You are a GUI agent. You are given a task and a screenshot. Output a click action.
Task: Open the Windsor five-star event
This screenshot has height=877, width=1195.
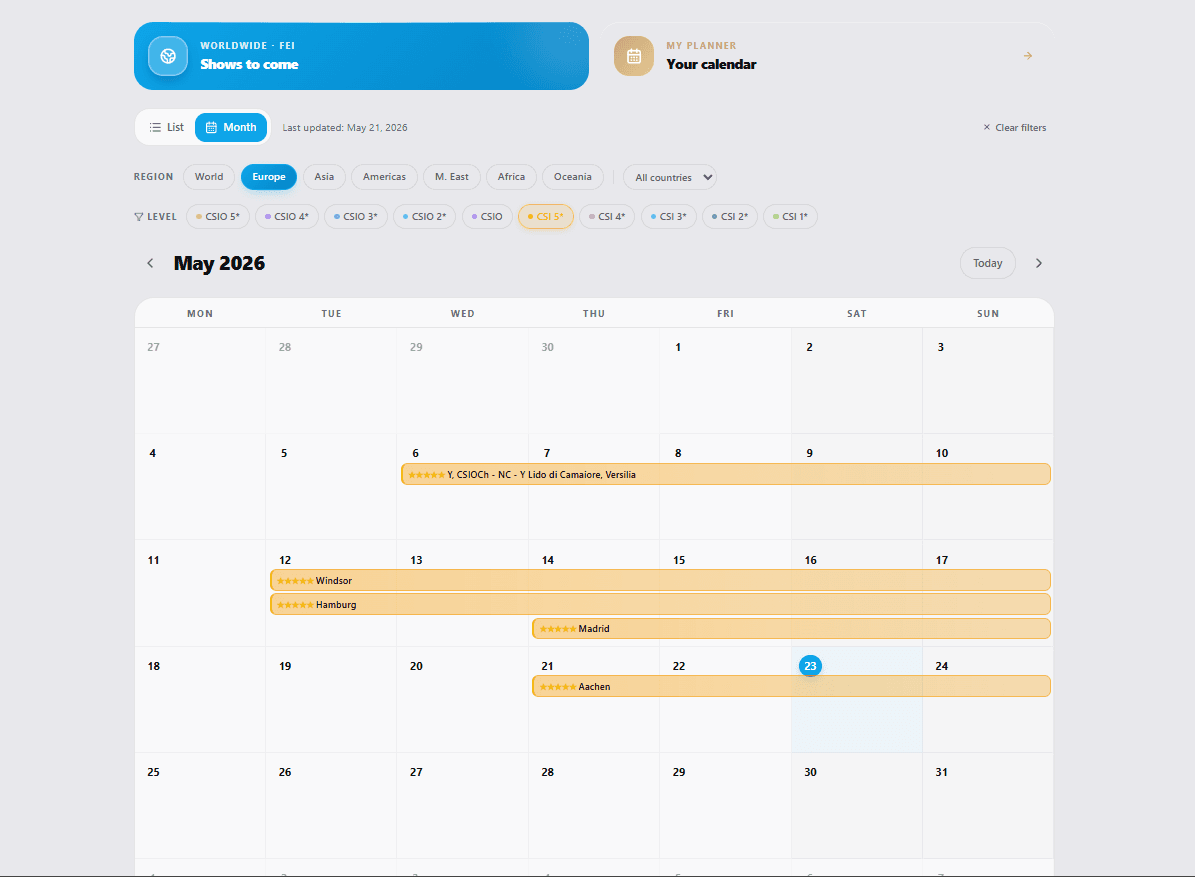click(660, 580)
